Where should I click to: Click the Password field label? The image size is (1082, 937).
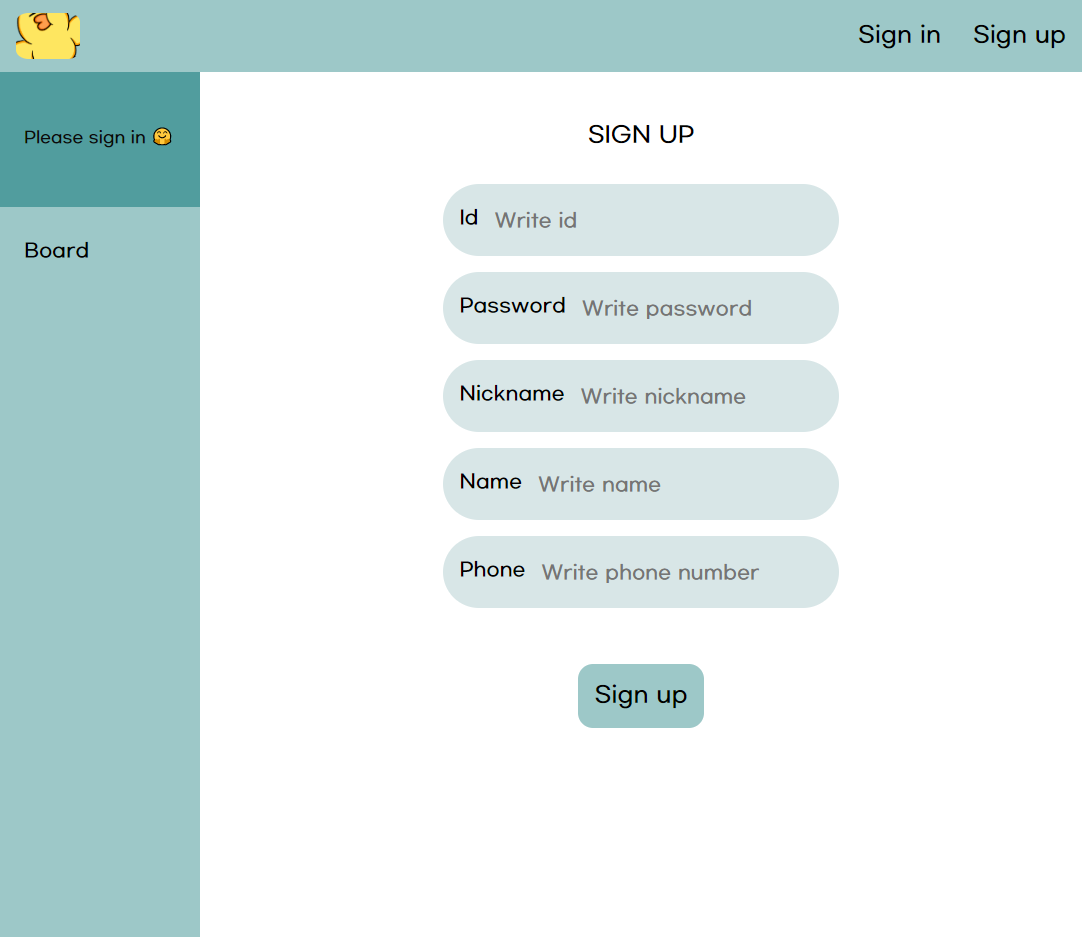(x=512, y=306)
